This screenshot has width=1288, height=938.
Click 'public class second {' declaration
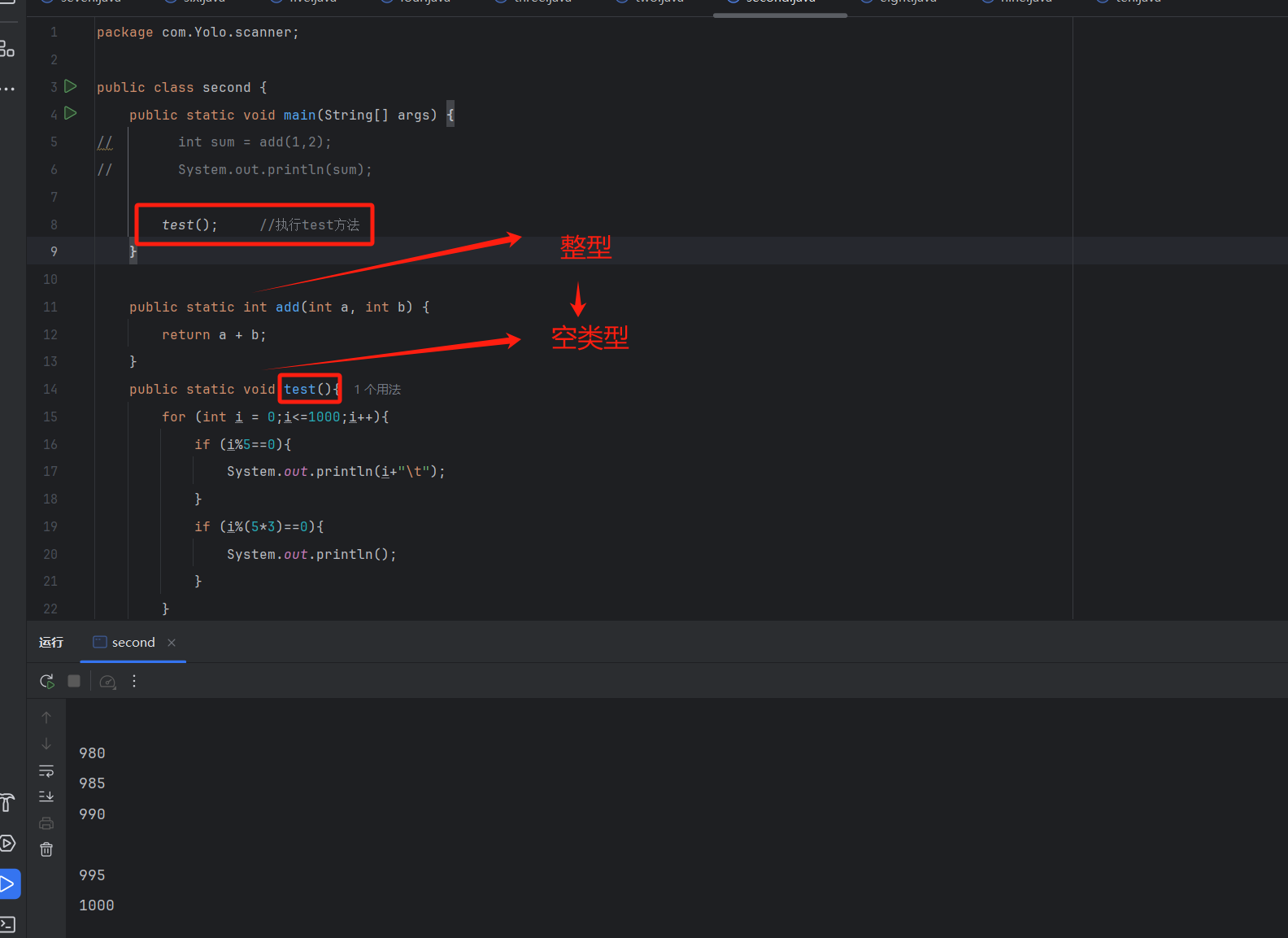(181, 88)
